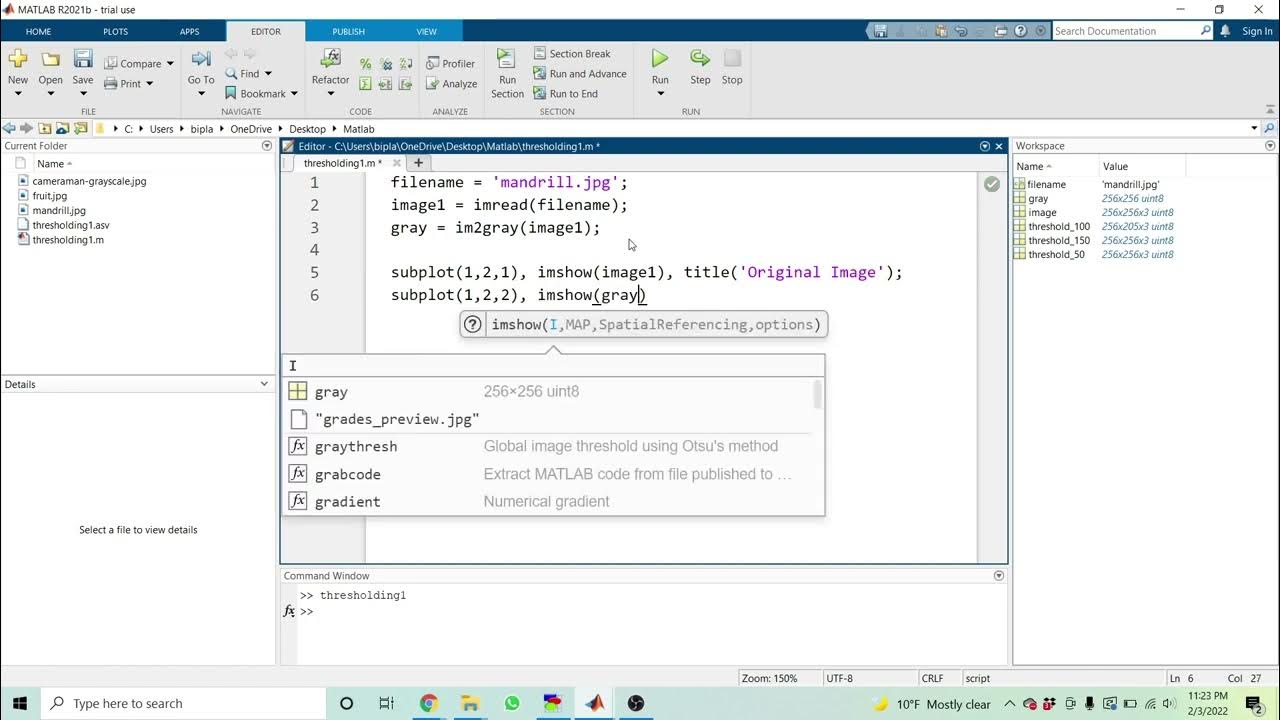Open Task View on the taskbar
1280x720 pixels.
coord(387,703)
